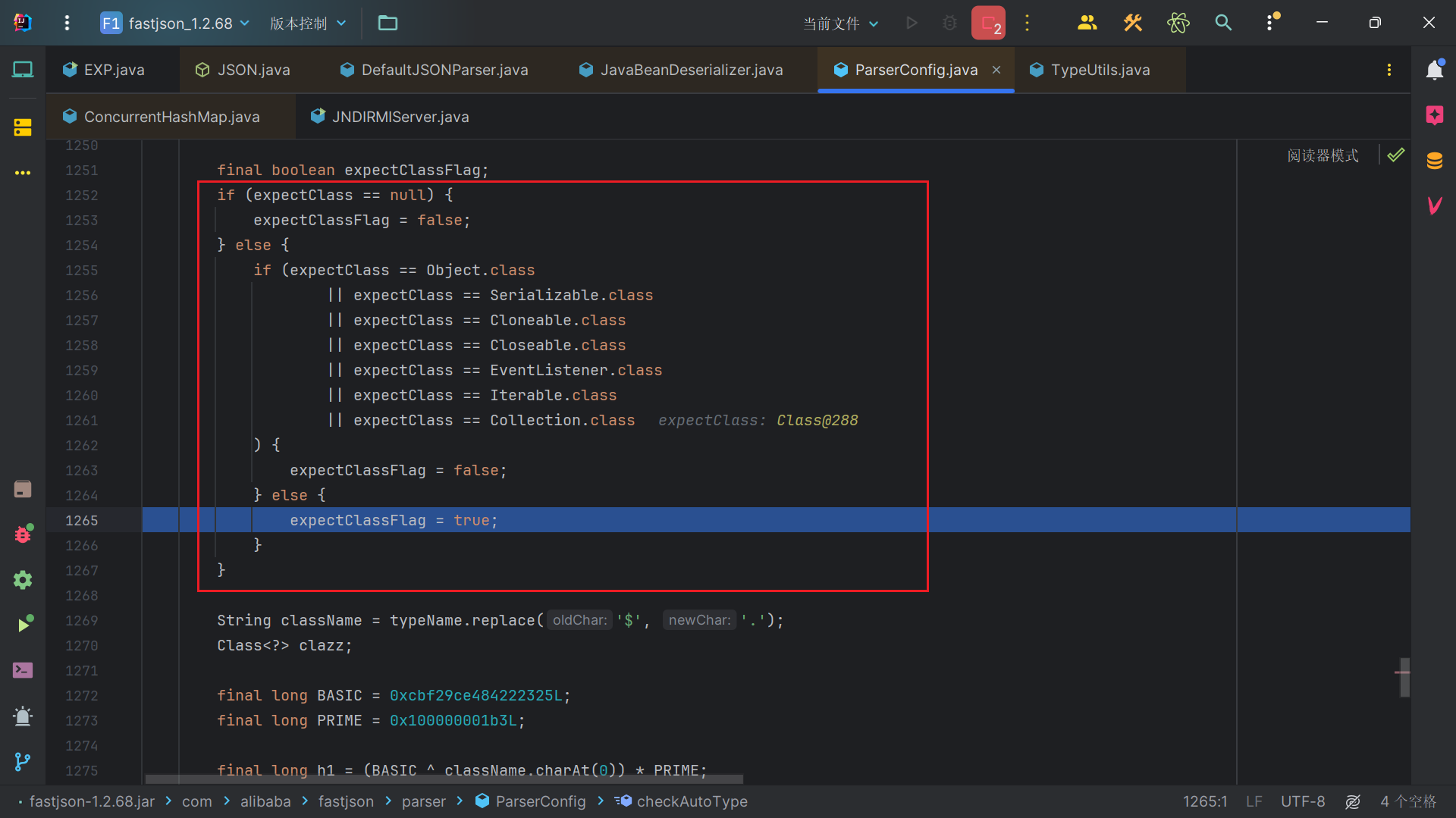Open build tools hammer icon

[1133, 23]
